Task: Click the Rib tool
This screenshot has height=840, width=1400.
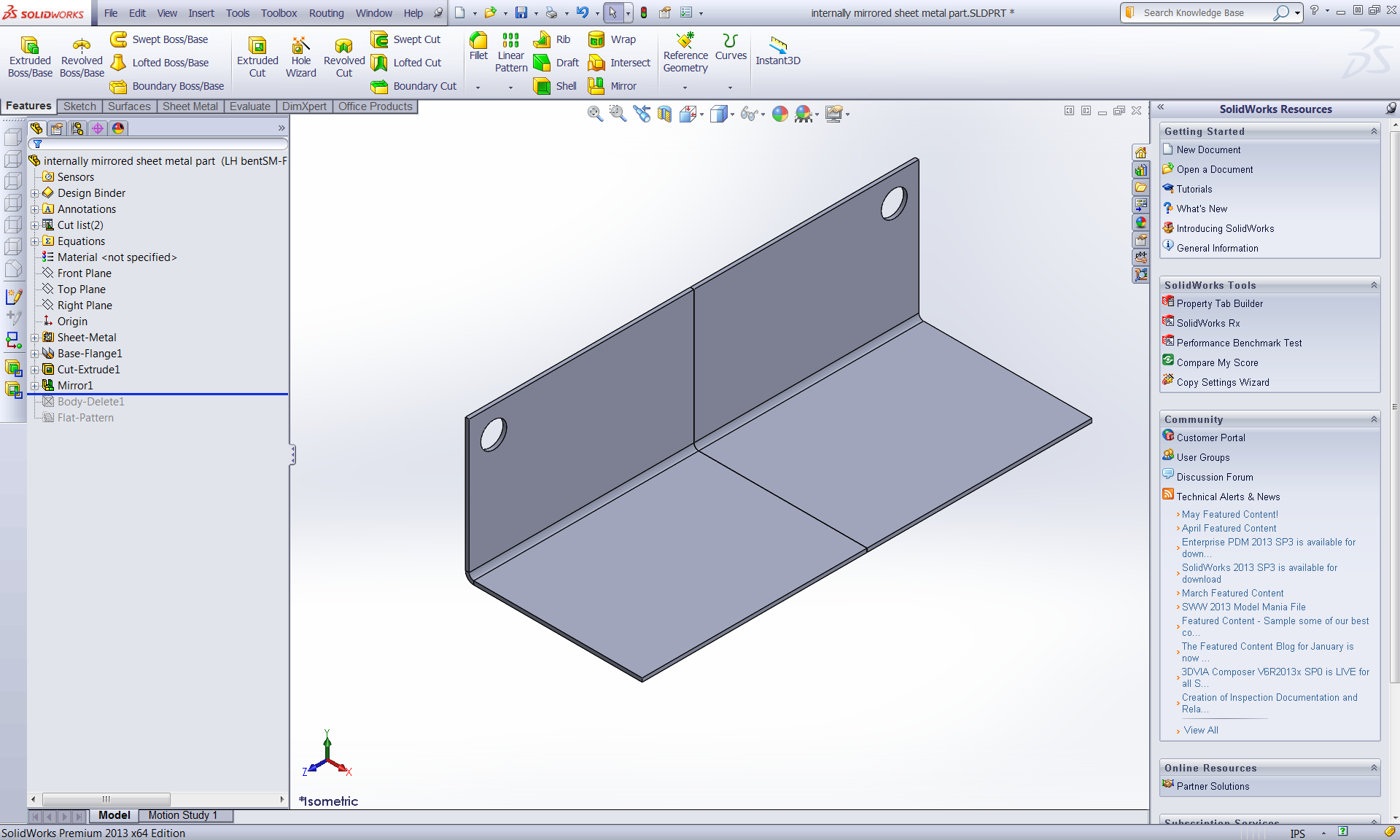Action: pyautogui.click(x=552, y=39)
